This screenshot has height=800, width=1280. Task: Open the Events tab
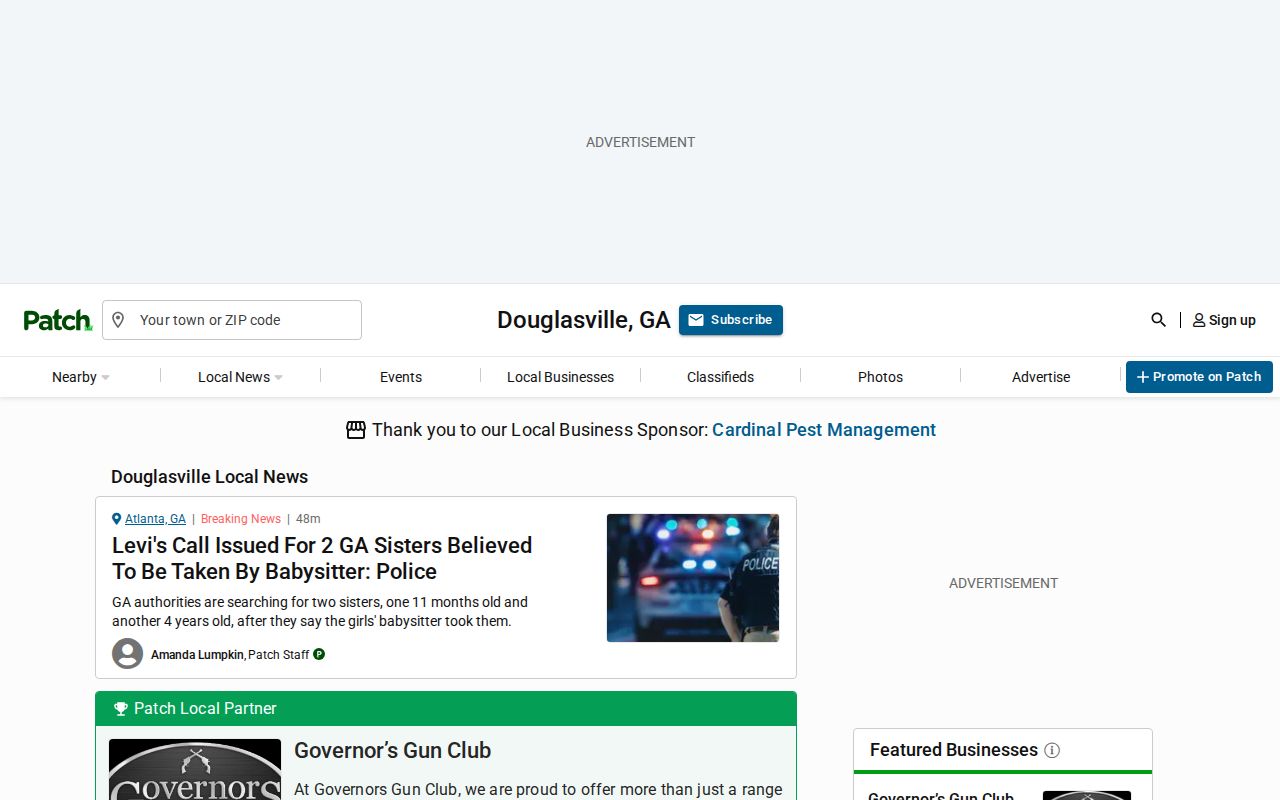(x=401, y=377)
